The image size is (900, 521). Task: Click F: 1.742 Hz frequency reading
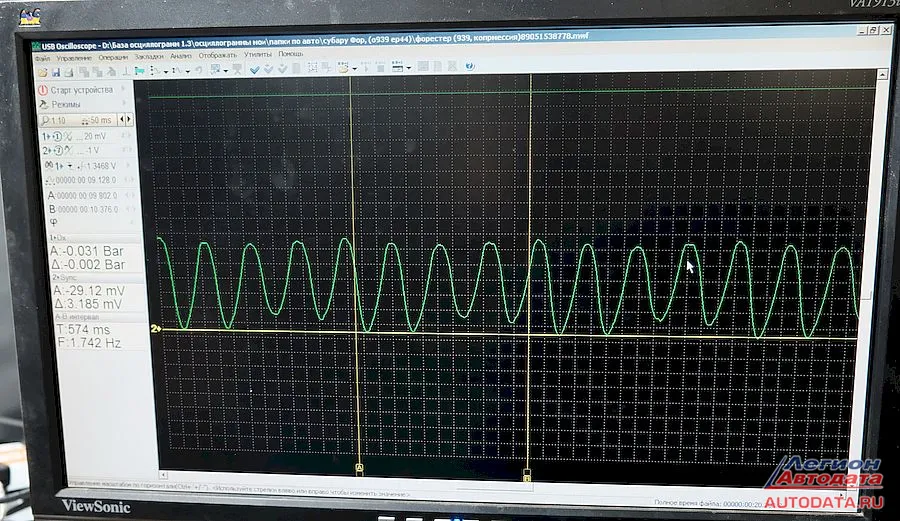(89, 343)
